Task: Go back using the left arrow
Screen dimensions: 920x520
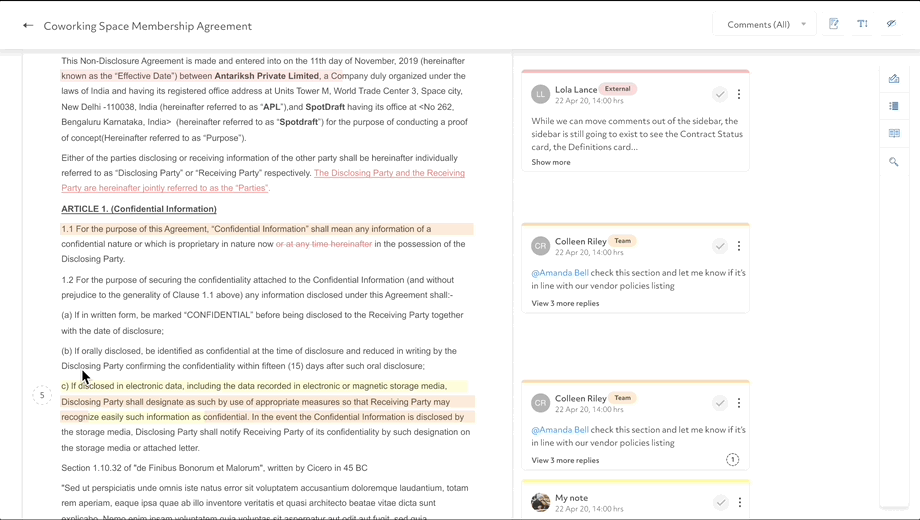Action: 28,25
